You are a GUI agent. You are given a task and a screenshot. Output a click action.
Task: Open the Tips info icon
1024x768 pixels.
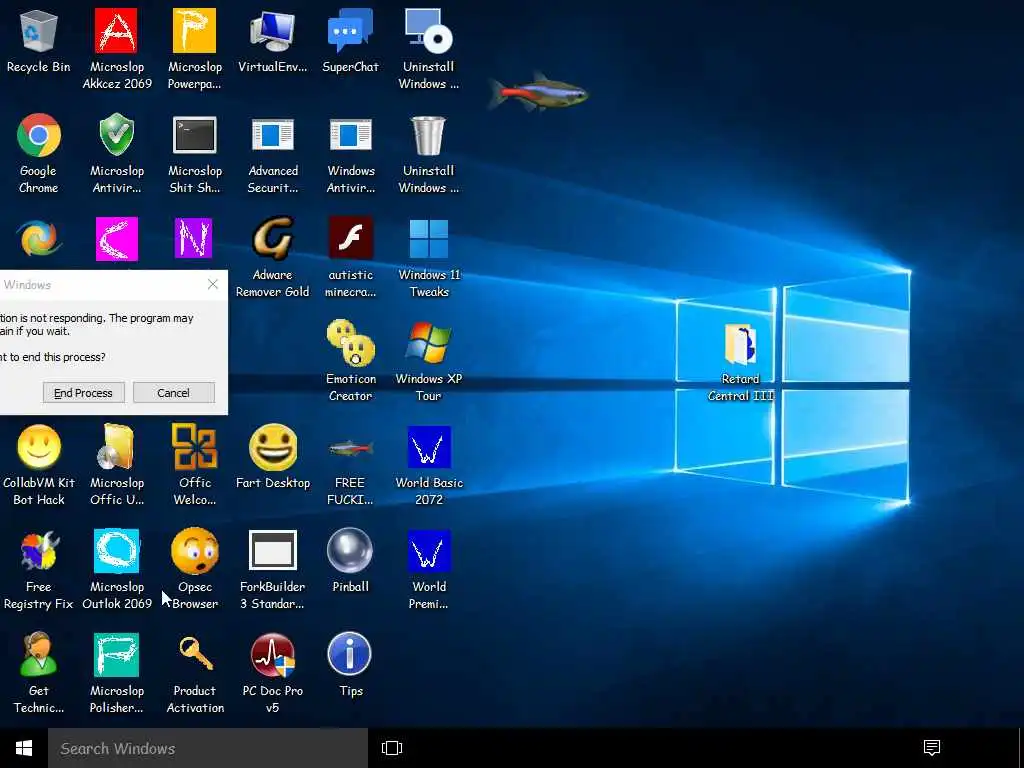pyautogui.click(x=350, y=654)
